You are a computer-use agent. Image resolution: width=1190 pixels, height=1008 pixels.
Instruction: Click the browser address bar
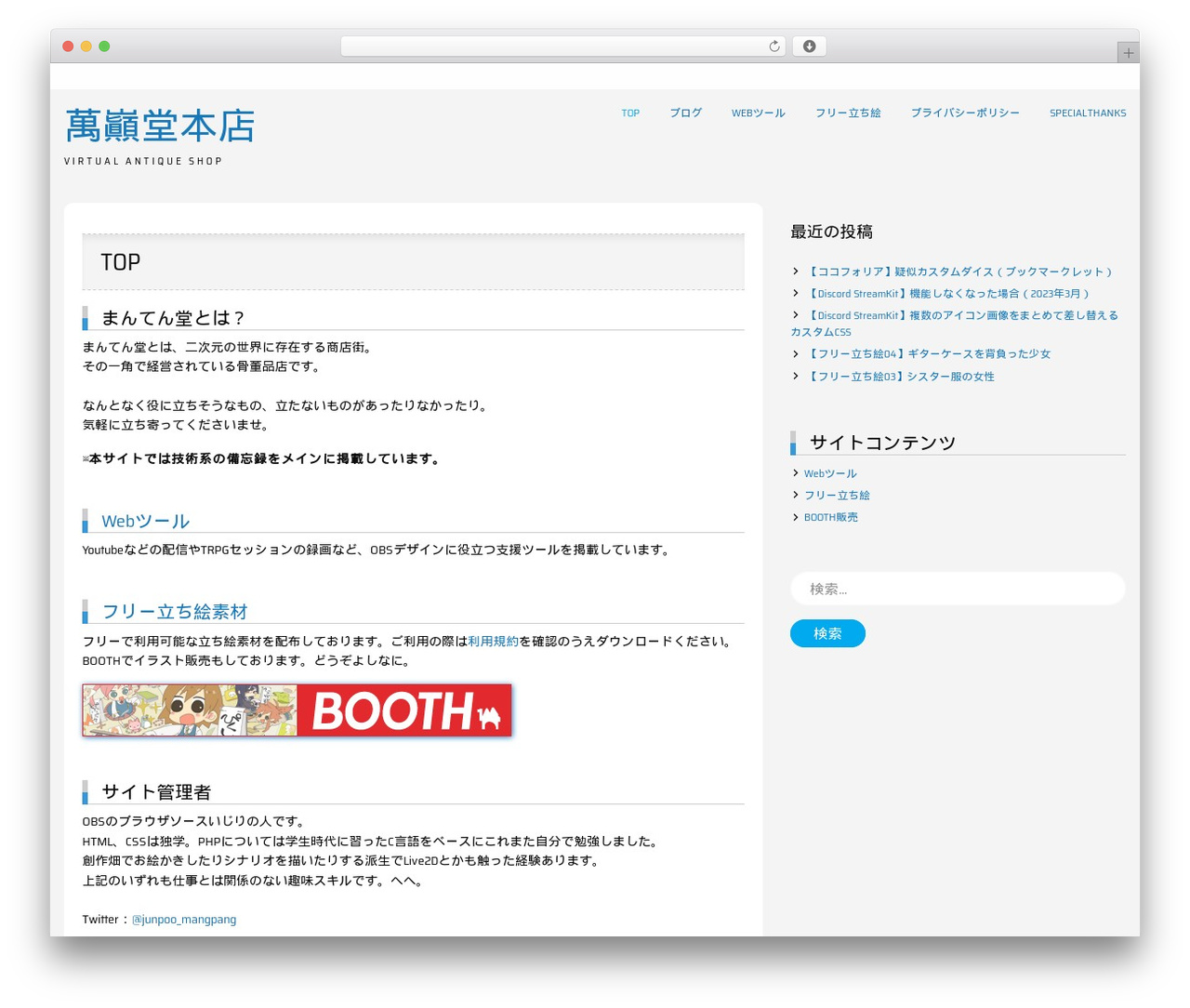coord(562,46)
